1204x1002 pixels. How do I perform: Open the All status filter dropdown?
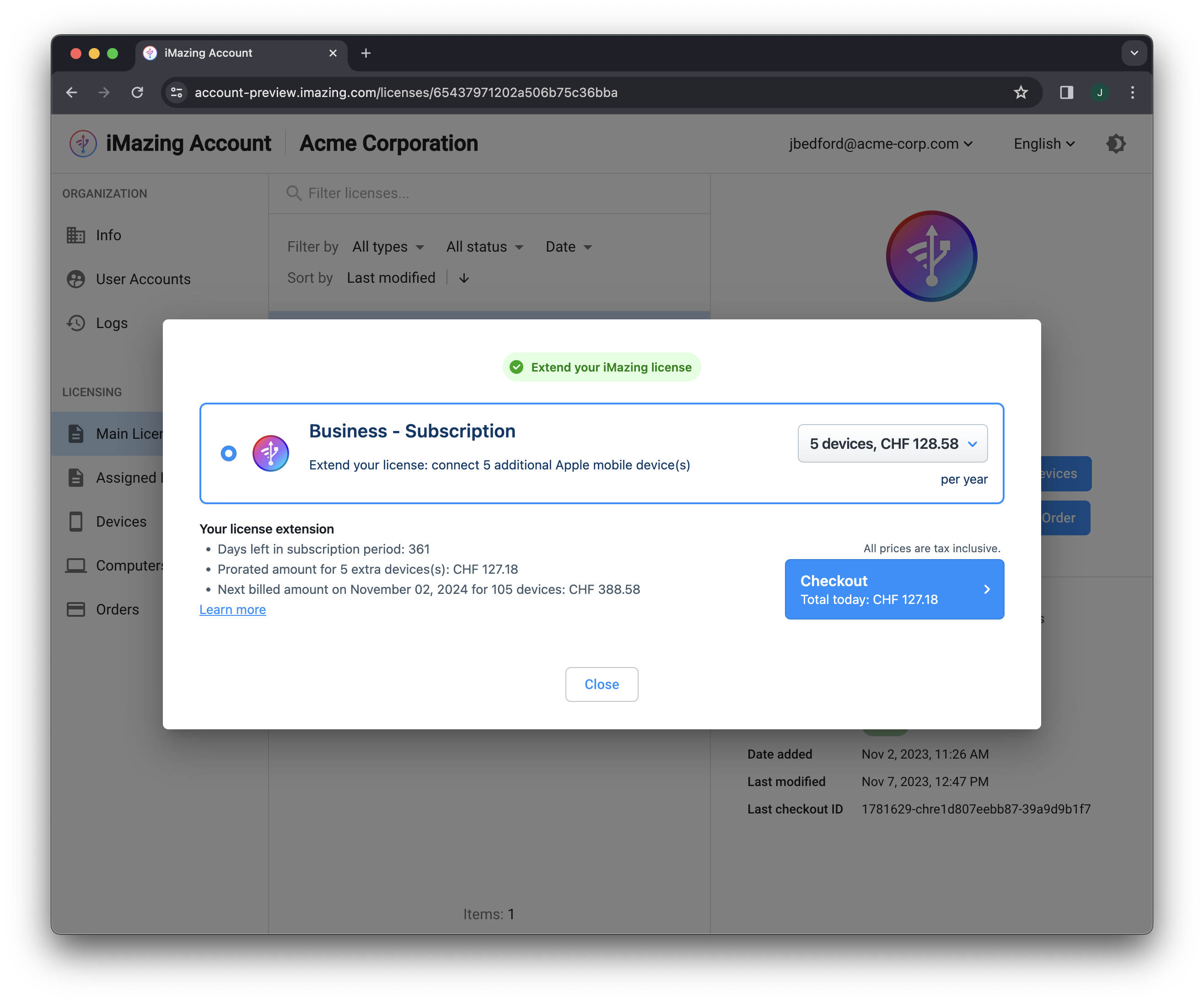(484, 247)
